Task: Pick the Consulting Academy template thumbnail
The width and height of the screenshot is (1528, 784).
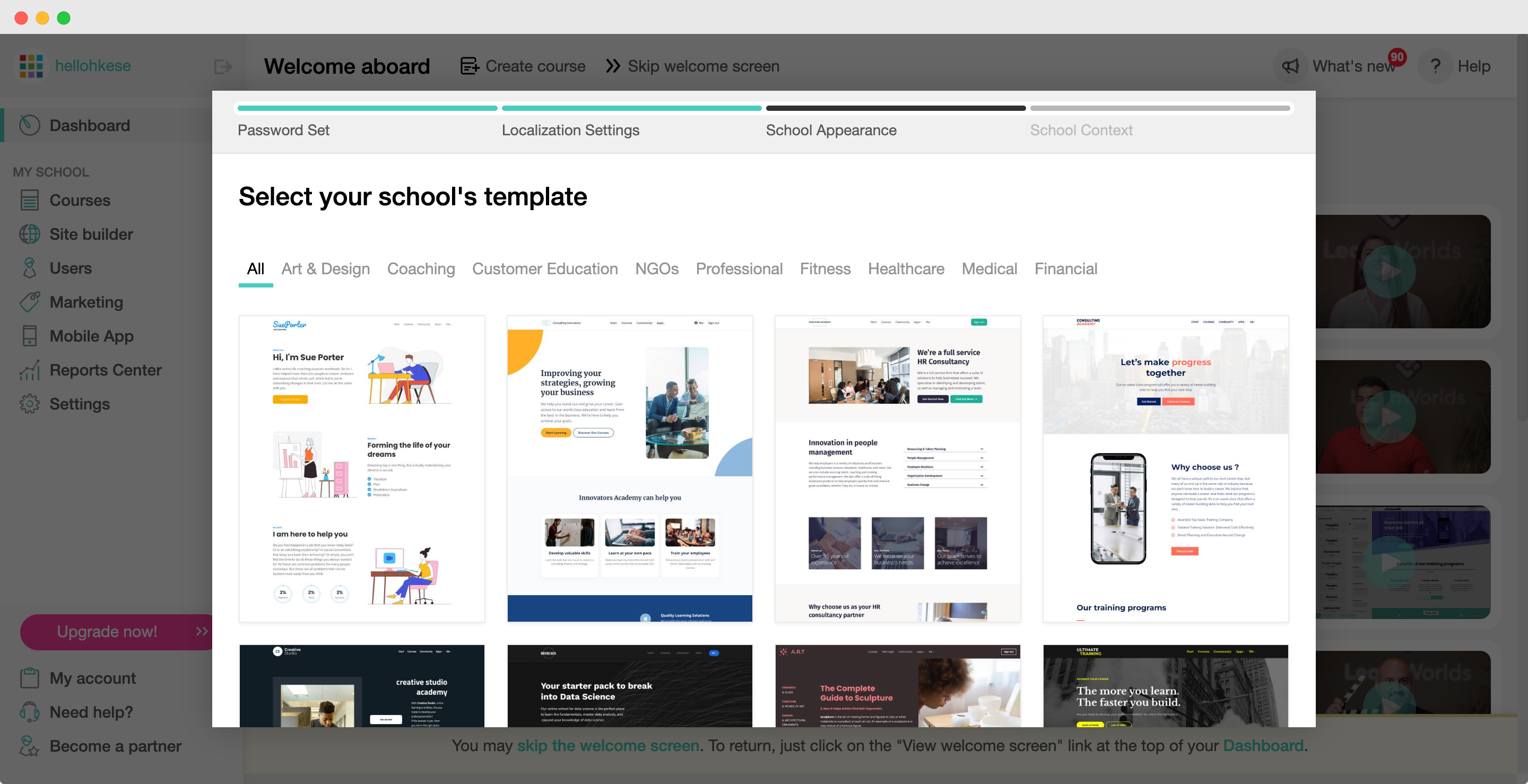Action: coord(1165,468)
